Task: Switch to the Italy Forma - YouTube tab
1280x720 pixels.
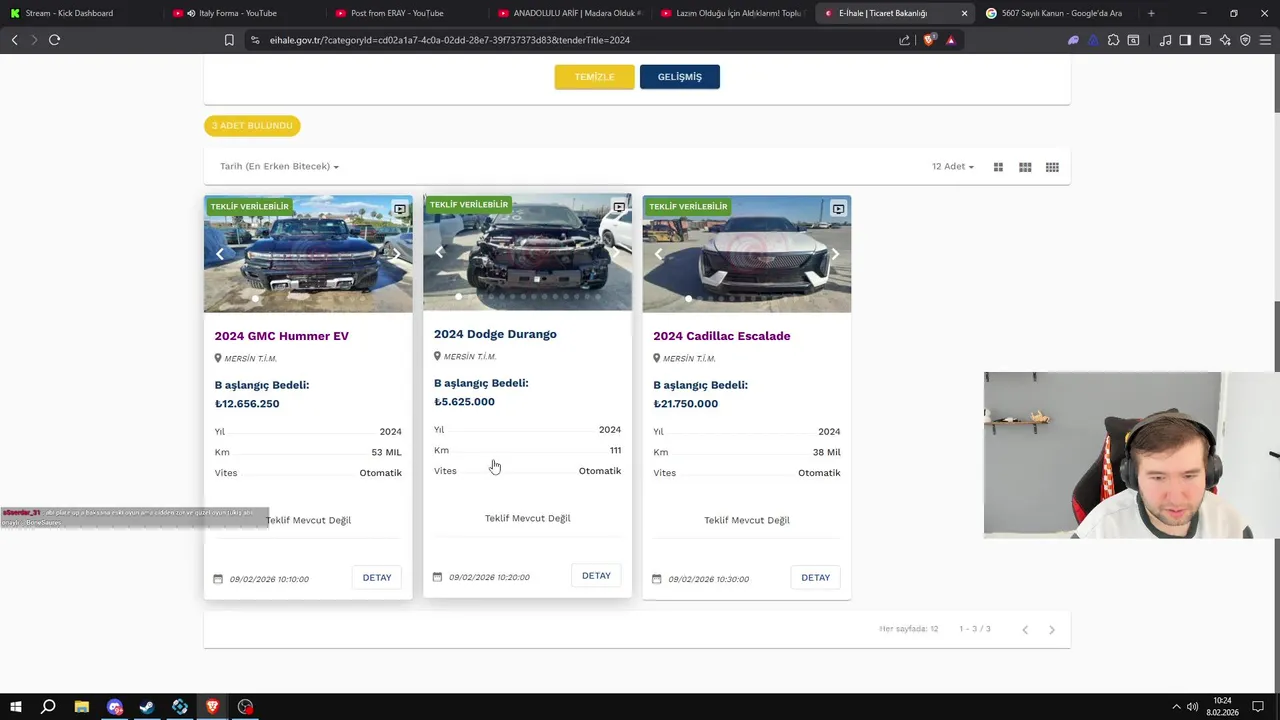Action: [x=242, y=13]
